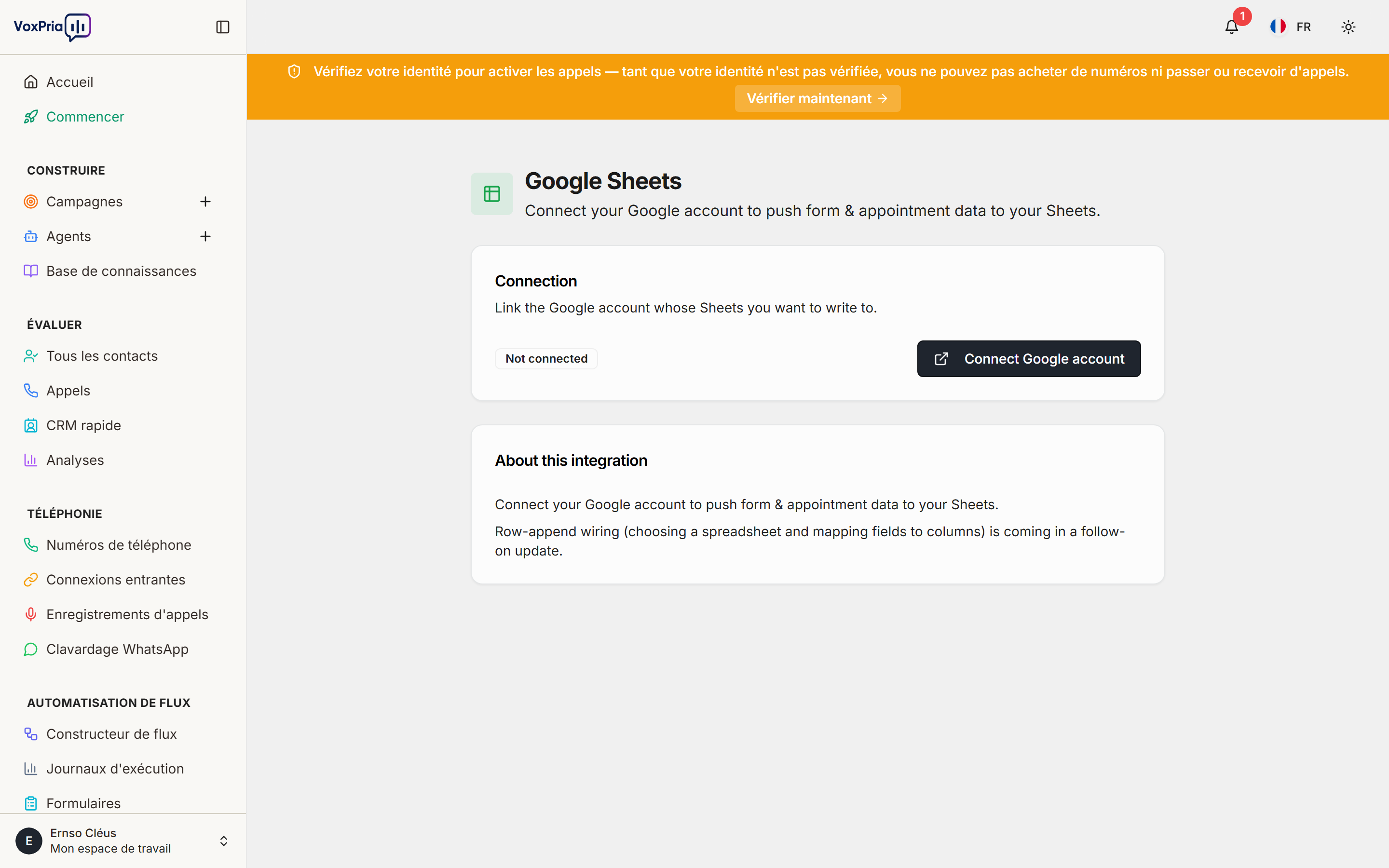The height and width of the screenshot is (868, 1389).
Task: Click Journaux d'exécution icon
Action: [x=31, y=769]
